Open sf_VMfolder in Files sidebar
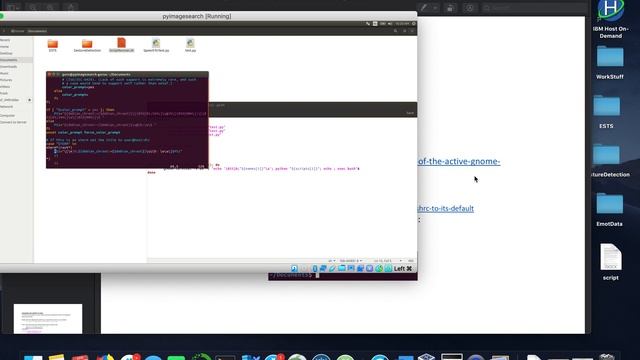This screenshot has width=640, height=360. point(9,100)
